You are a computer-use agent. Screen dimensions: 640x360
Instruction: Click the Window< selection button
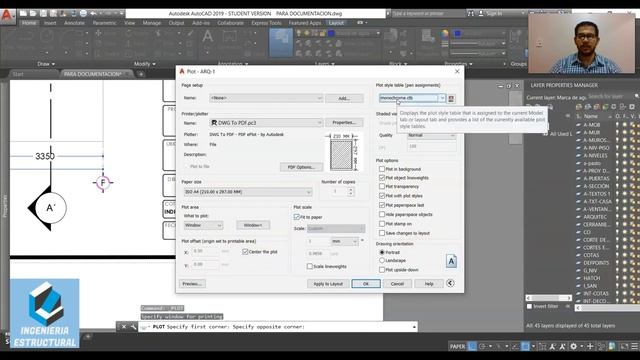point(253,225)
